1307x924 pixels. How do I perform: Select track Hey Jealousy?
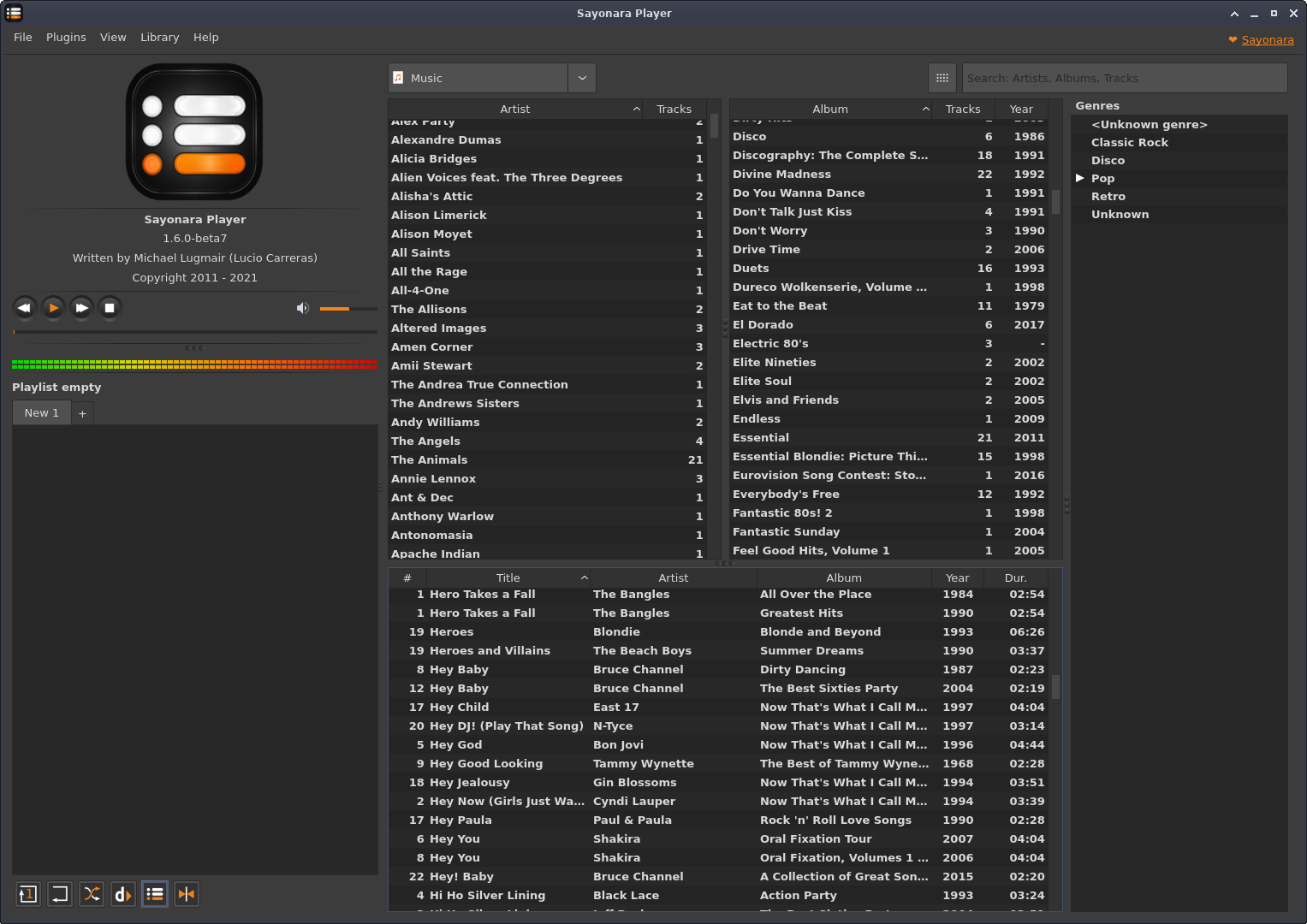pos(719,782)
